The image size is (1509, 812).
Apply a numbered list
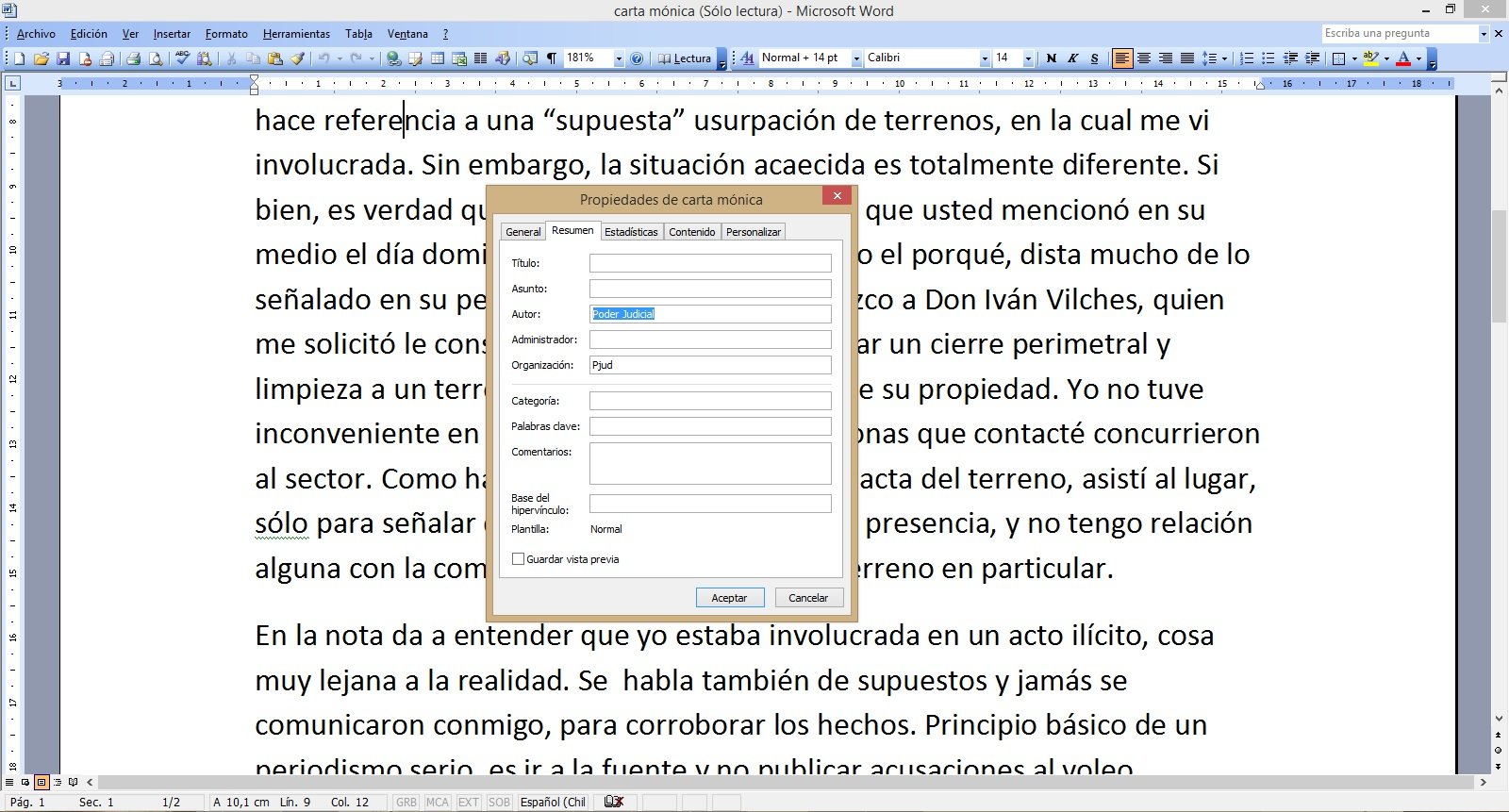[x=1247, y=58]
